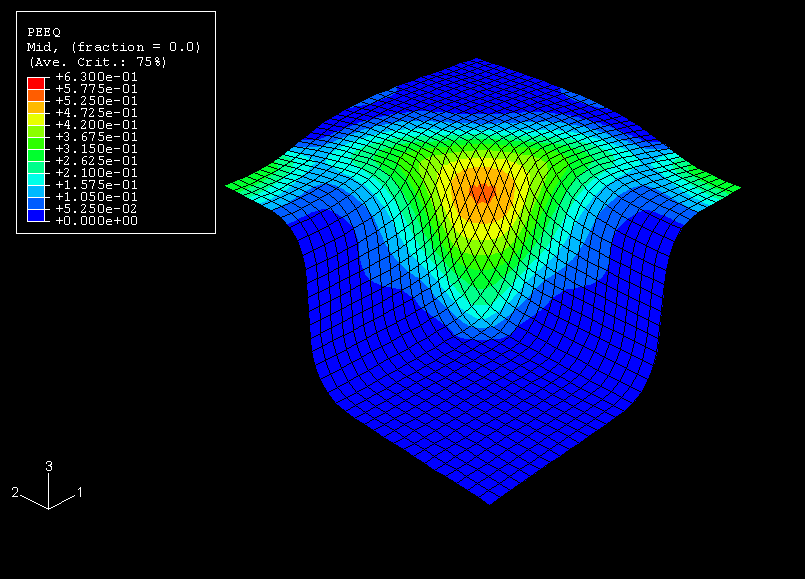Pick the red peak-strain region on the mesh

[x=483, y=193]
